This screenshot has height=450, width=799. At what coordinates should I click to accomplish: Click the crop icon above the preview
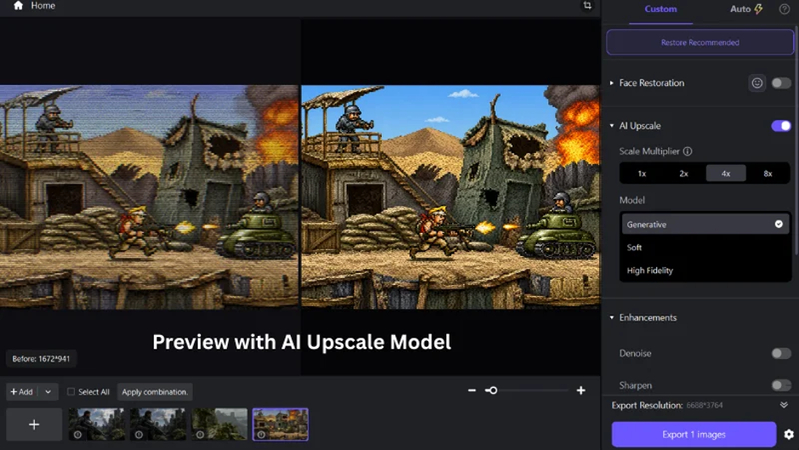(588, 6)
